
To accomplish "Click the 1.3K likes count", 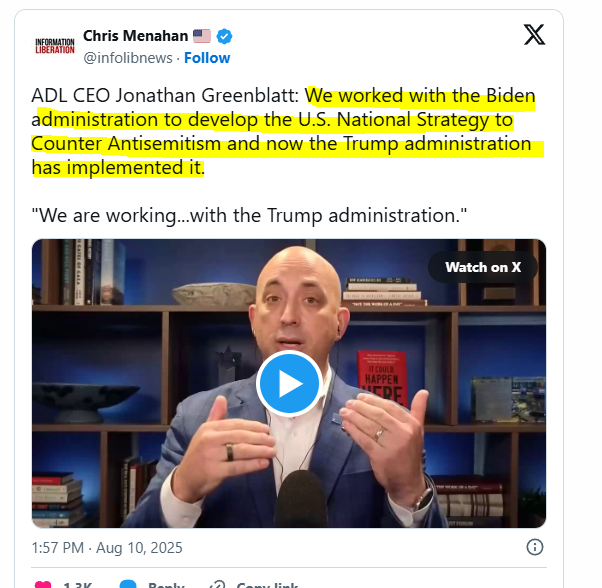I will coord(78,585).
